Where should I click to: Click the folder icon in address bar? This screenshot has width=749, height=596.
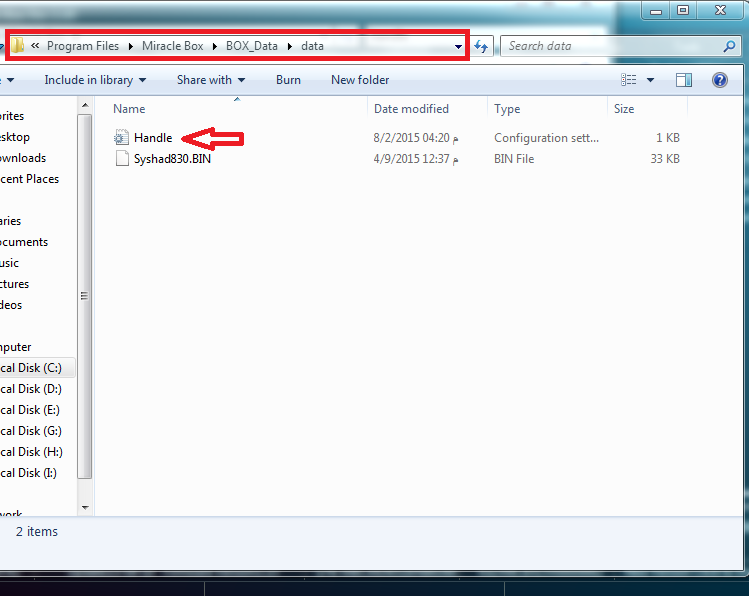[x=18, y=45]
